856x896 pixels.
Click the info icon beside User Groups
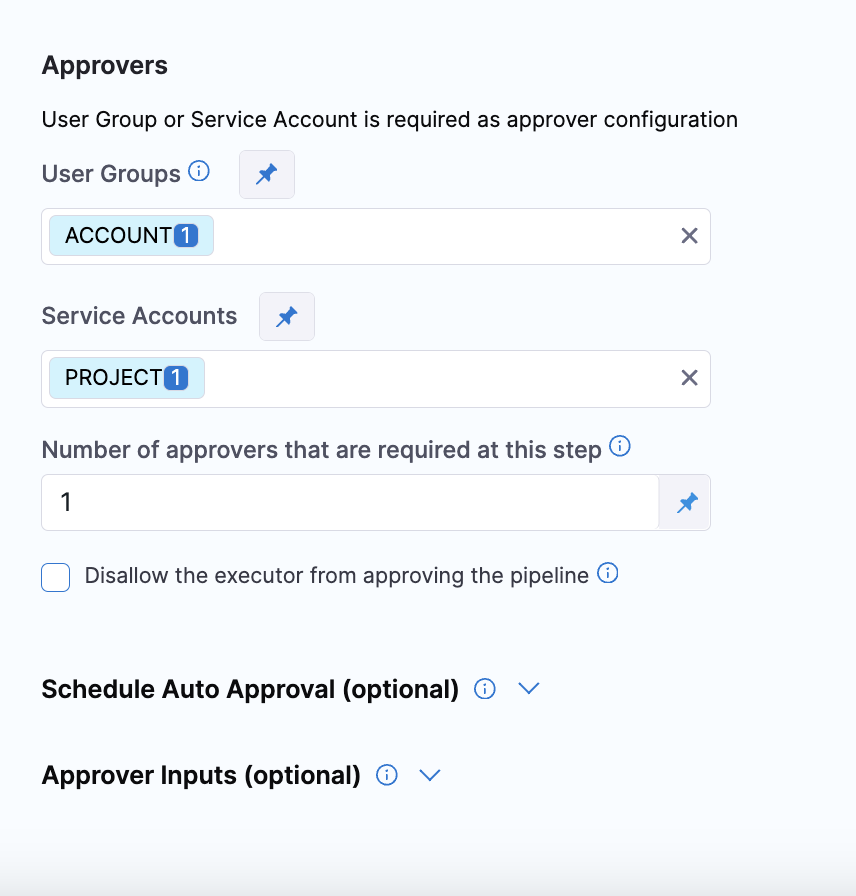[199, 172]
